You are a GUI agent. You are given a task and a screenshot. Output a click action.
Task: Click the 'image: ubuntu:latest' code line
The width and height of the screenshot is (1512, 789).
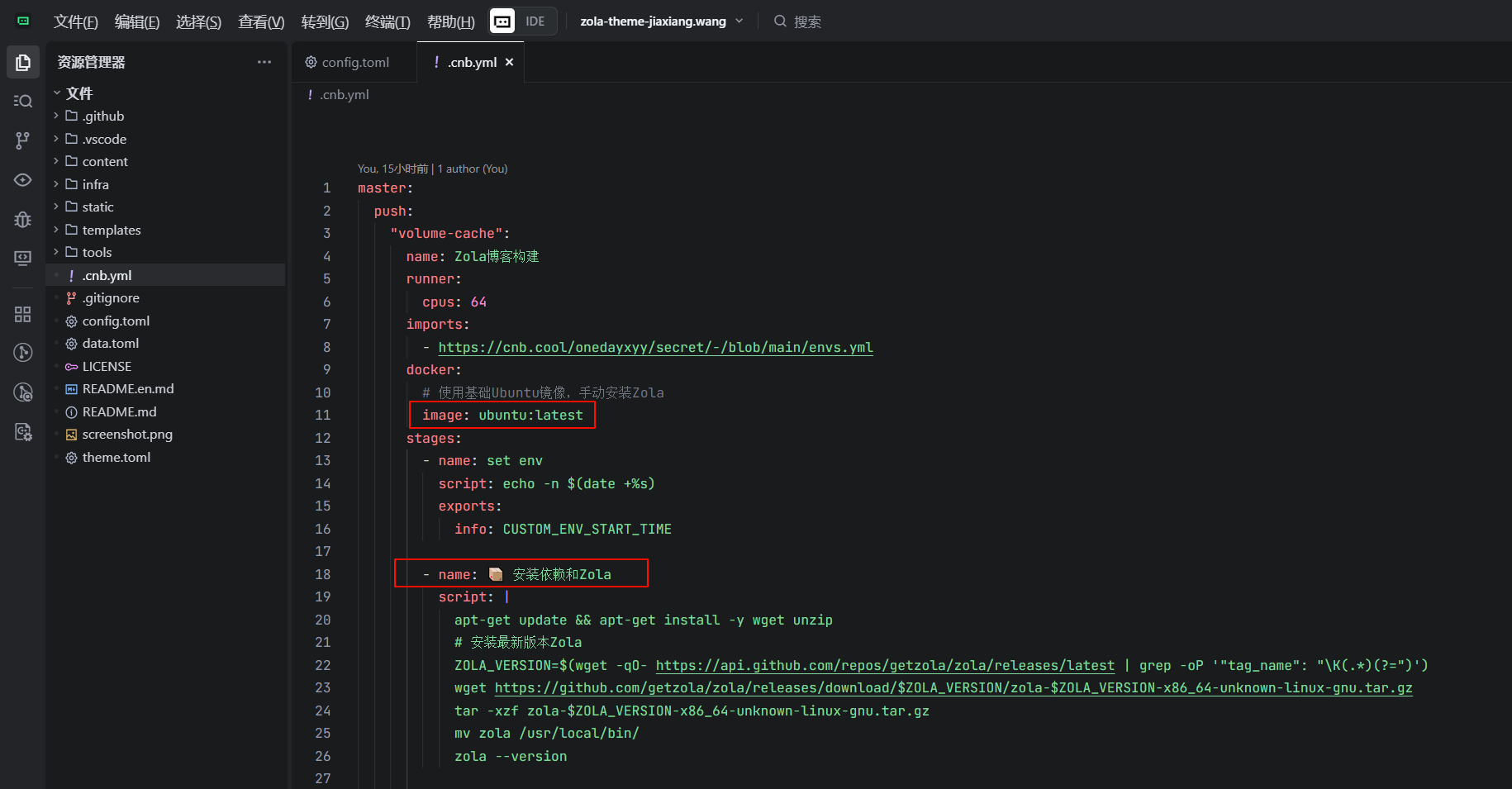pyautogui.click(x=502, y=415)
